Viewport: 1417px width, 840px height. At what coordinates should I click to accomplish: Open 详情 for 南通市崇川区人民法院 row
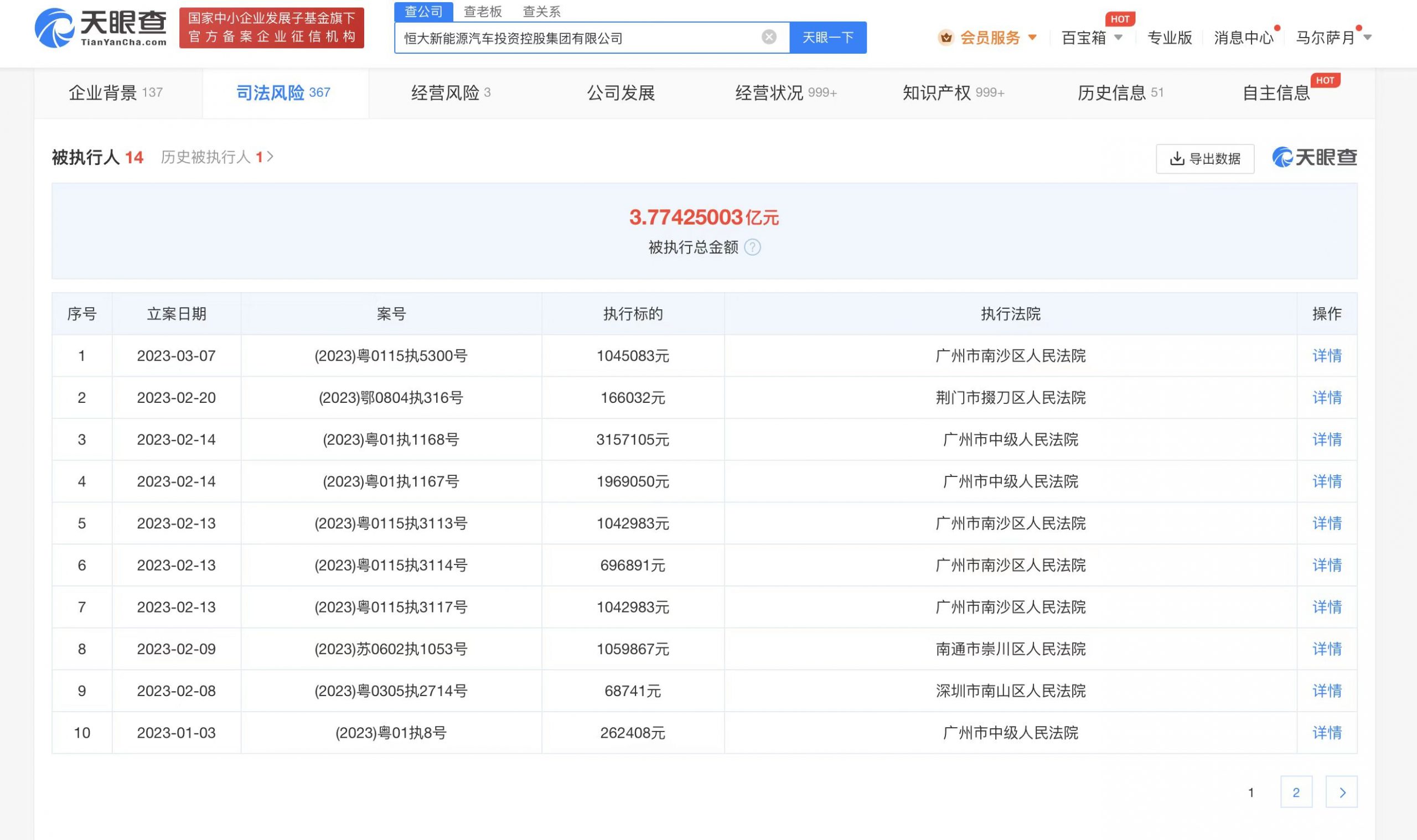[1326, 649]
